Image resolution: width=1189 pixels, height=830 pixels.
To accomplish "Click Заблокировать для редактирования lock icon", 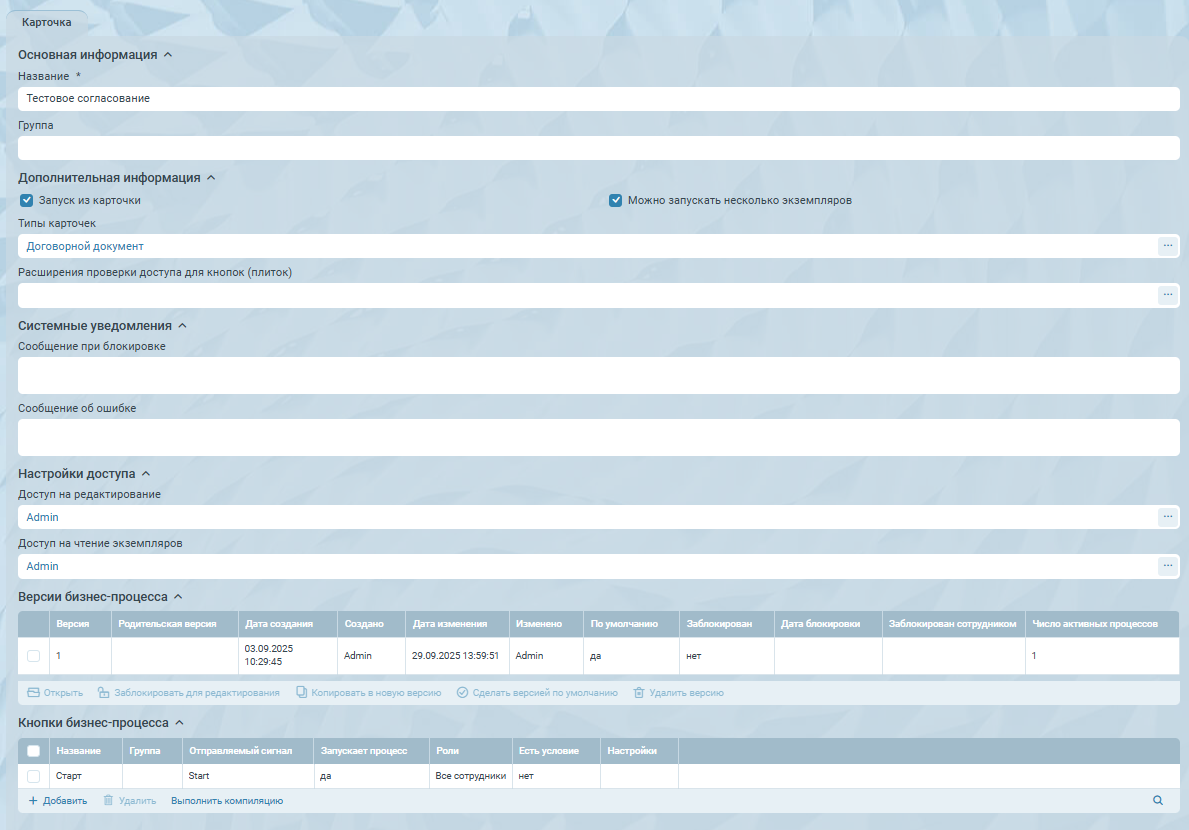I will [x=103, y=693].
